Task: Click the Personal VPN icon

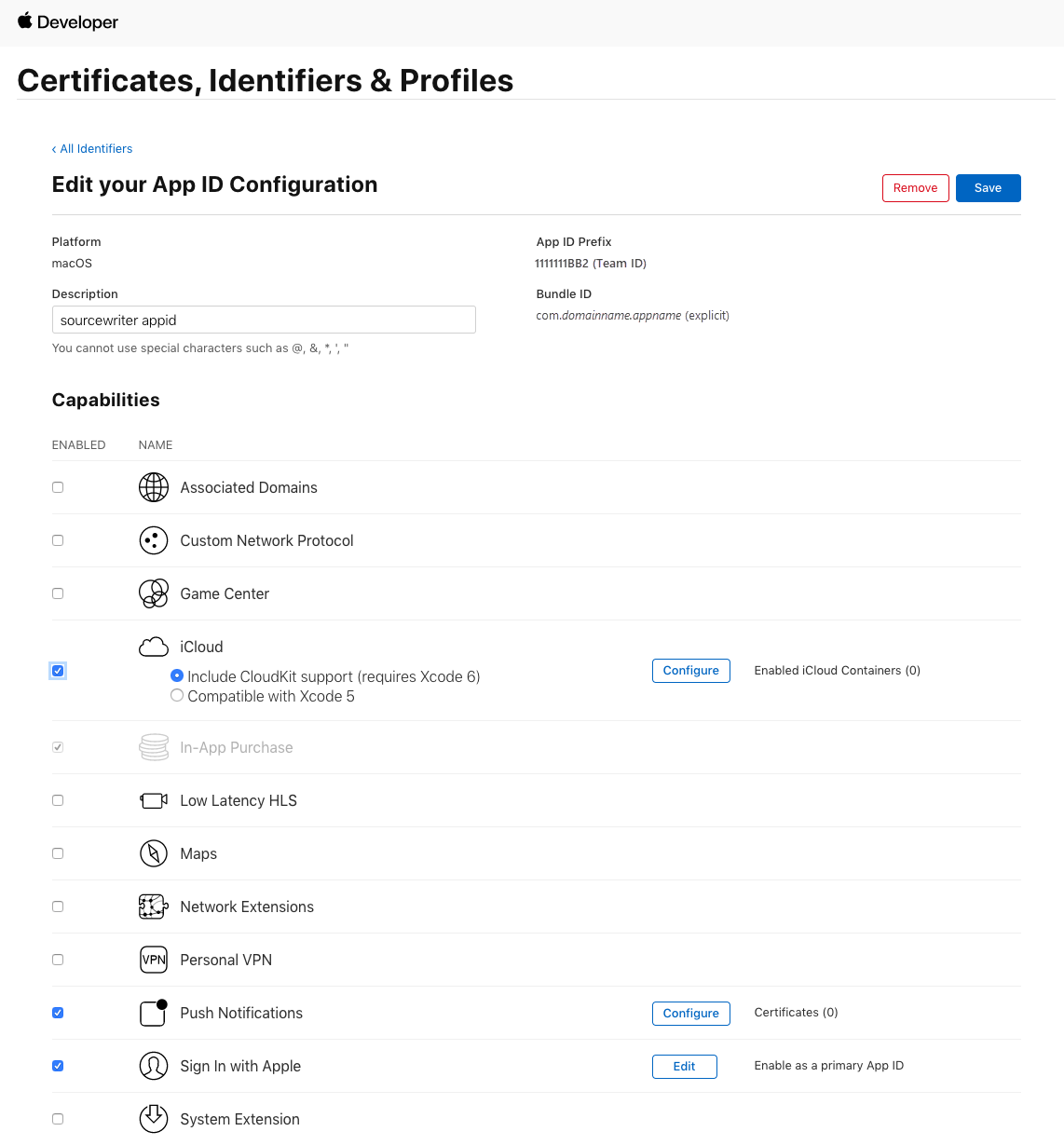Action: pos(154,960)
